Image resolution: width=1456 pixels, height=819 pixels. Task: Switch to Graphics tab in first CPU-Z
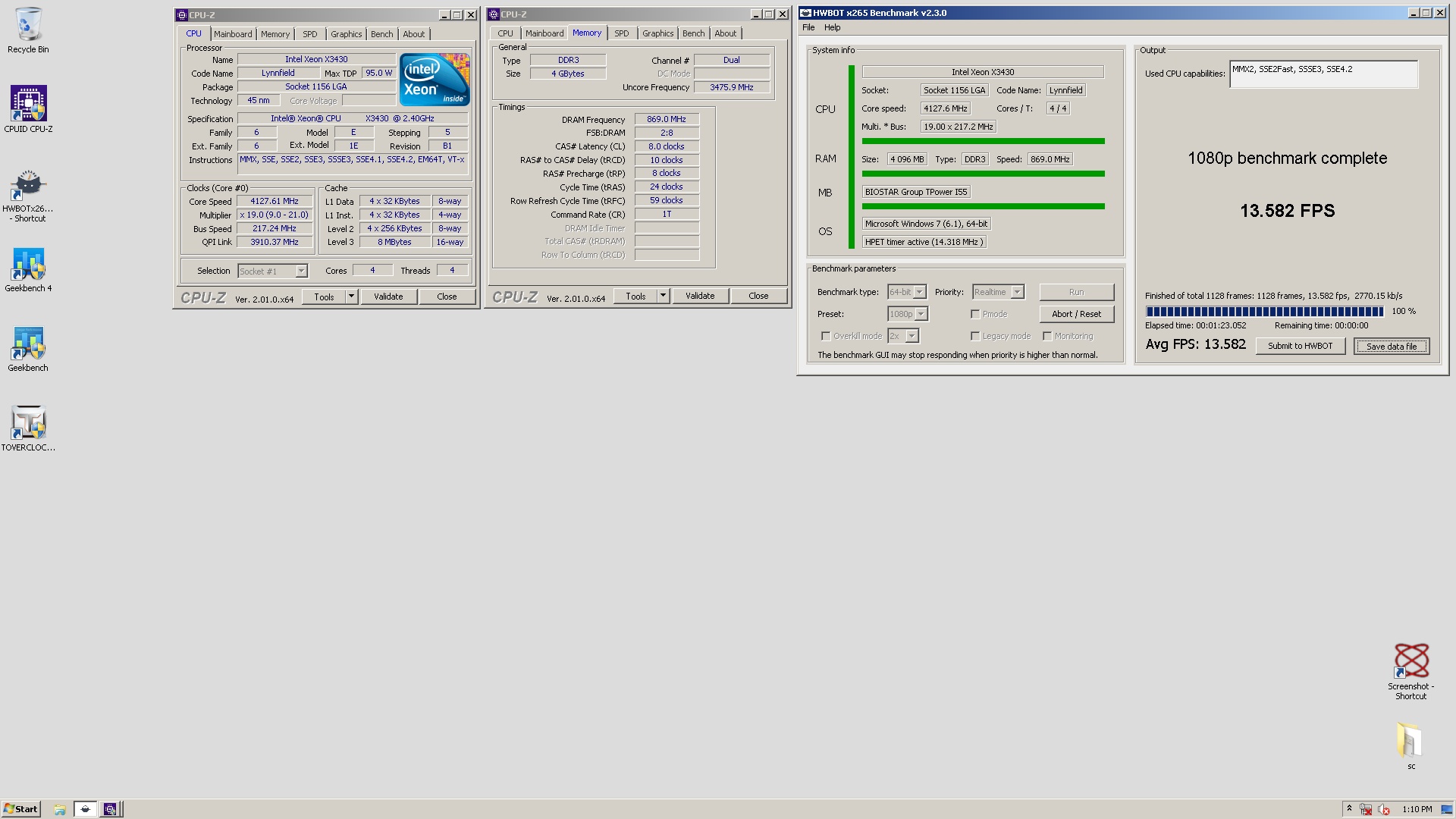[346, 34]
